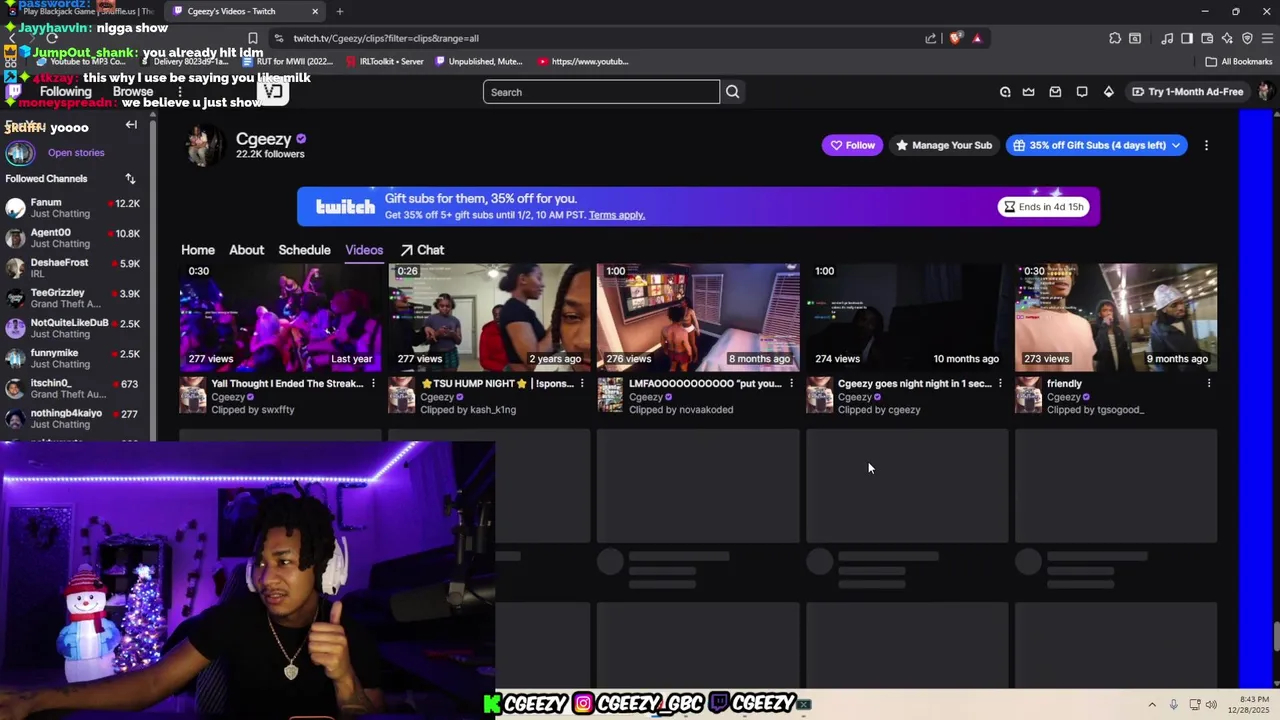Click Try 1-Month Ad-Free button
1280x720 pixels.
[1187, 92]
